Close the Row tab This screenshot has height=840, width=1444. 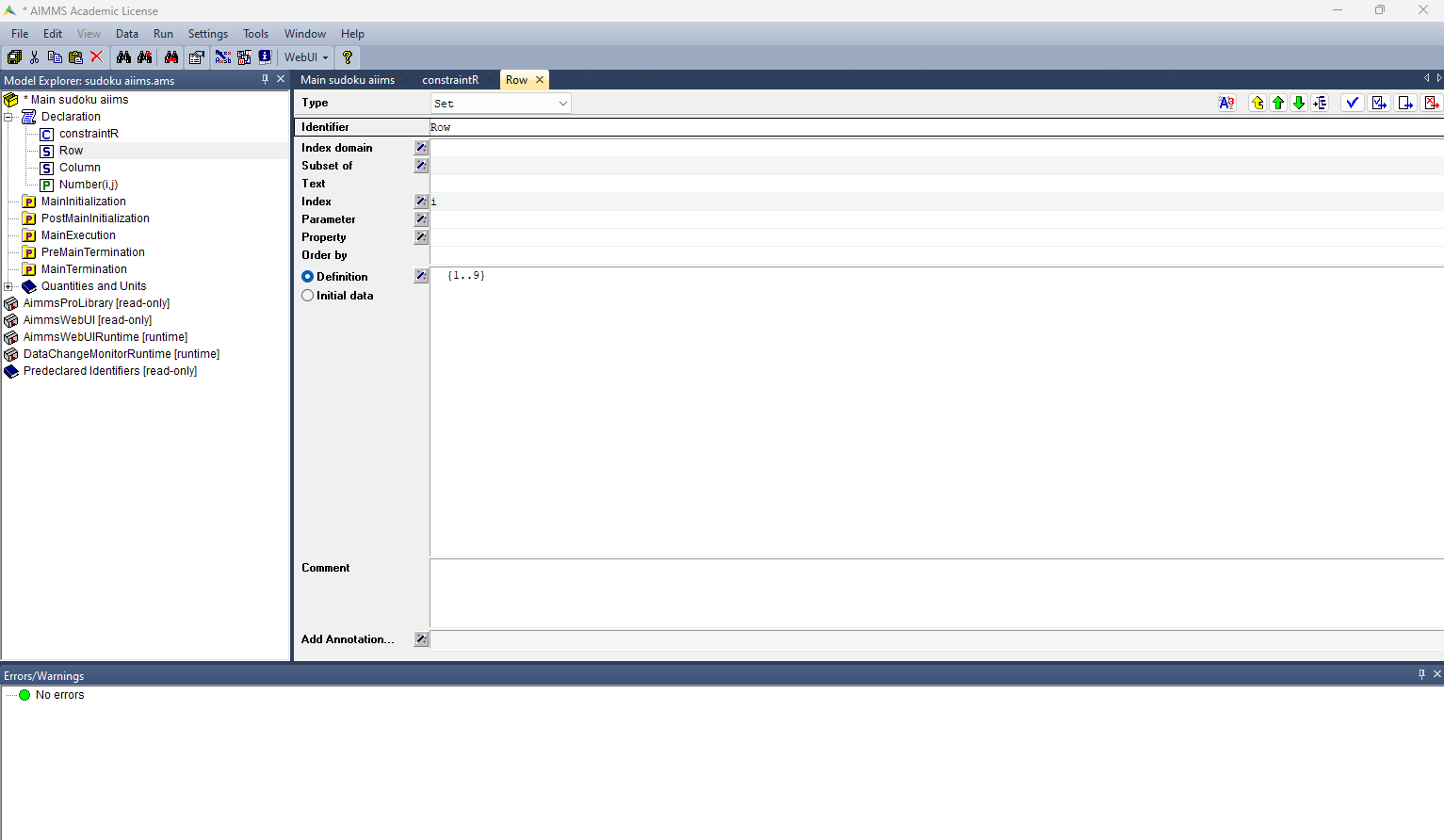coord(540,80)
